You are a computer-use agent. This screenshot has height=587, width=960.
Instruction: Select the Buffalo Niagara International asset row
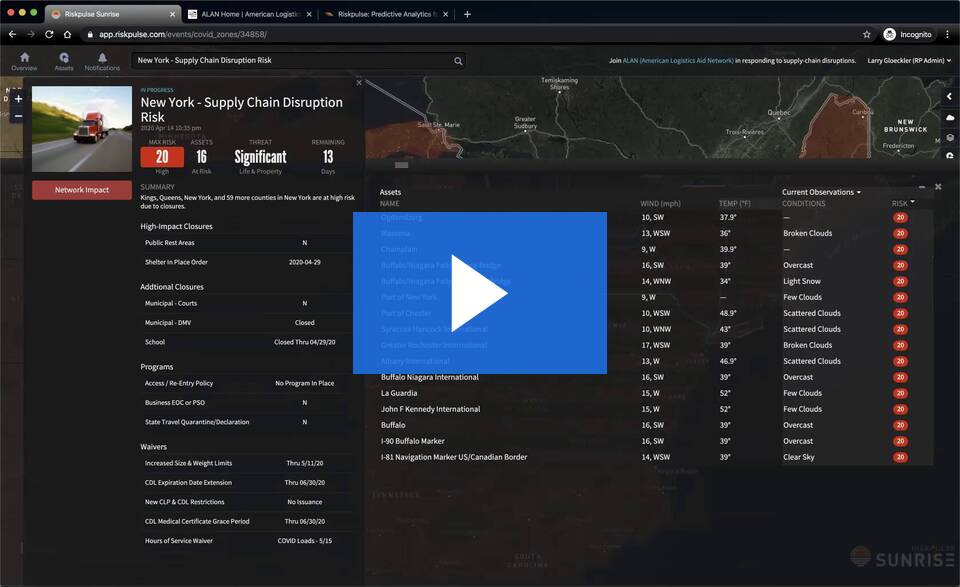[655, 377]
